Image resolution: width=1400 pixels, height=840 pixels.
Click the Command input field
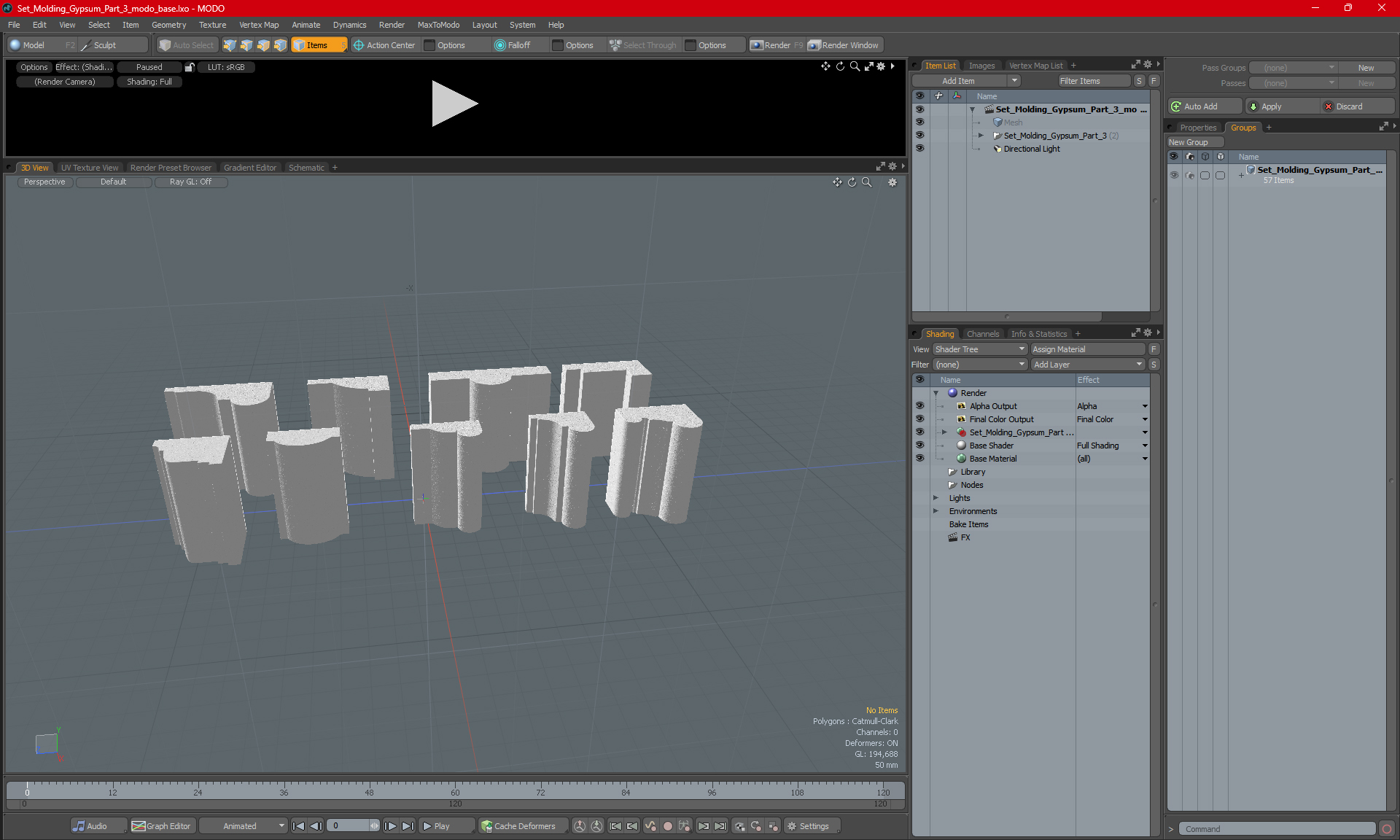1276,829
